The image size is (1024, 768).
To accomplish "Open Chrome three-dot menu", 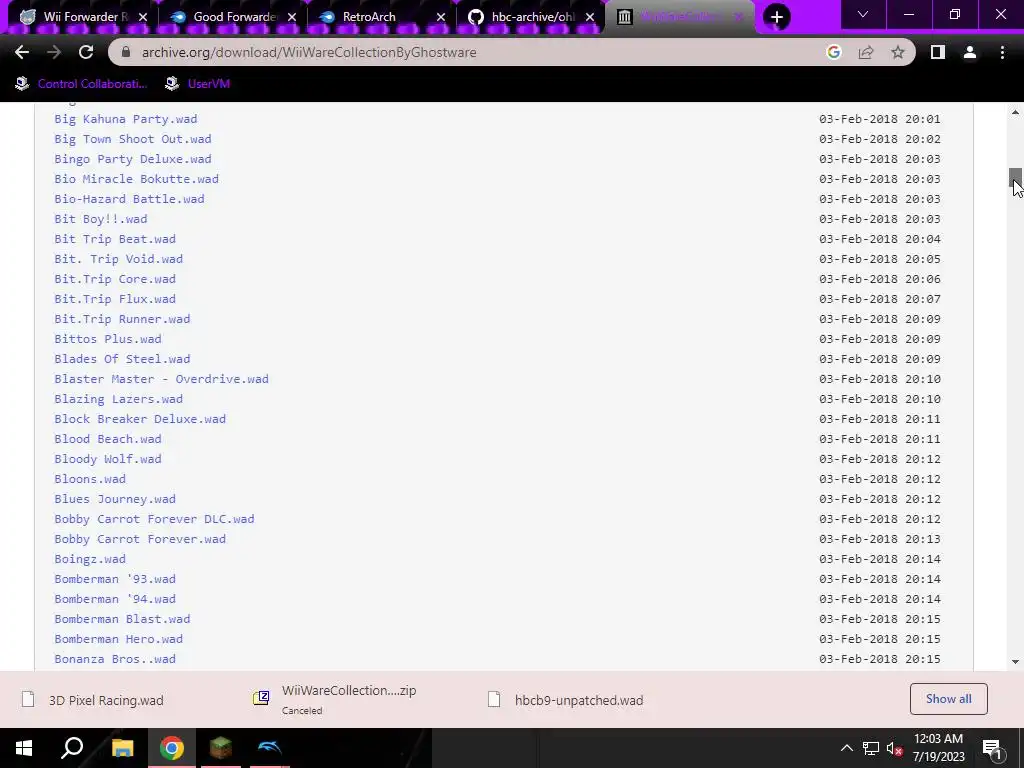I will tap(1002, 52).
